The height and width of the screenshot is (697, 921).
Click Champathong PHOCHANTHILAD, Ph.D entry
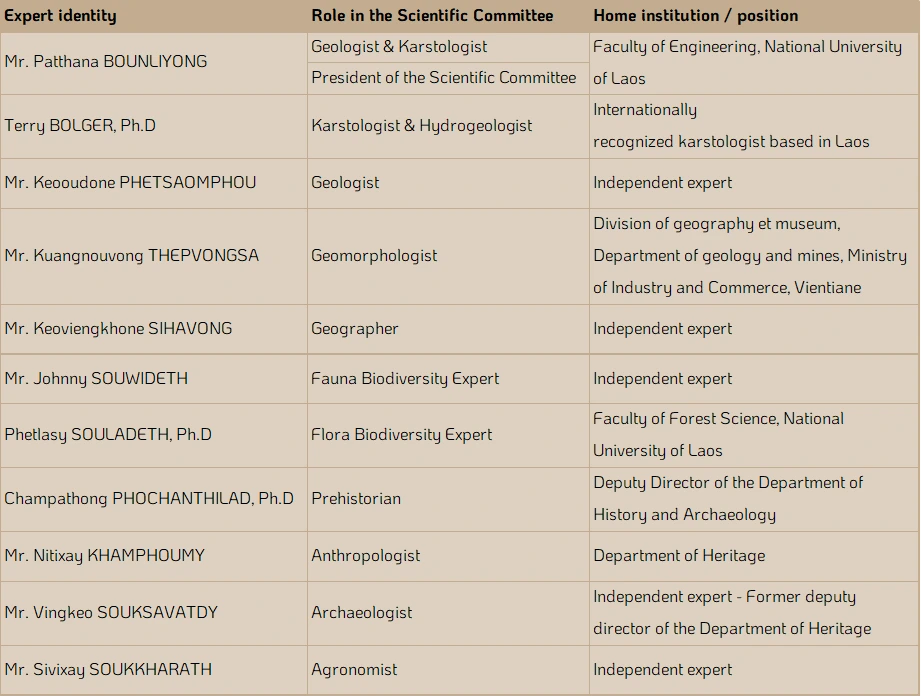point(149,499)
